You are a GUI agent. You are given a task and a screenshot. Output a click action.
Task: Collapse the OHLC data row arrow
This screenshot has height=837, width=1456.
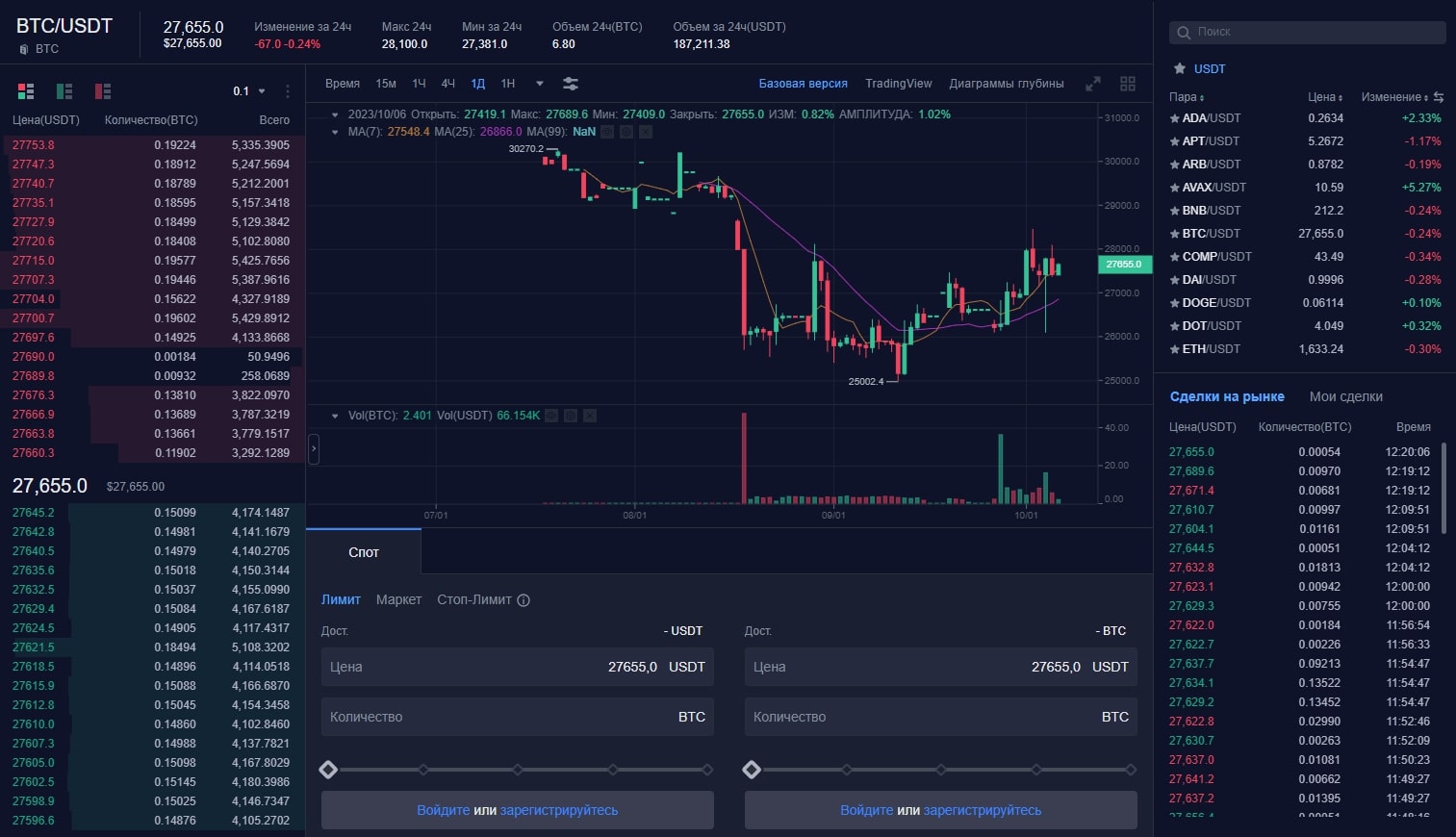click(335, 114)
